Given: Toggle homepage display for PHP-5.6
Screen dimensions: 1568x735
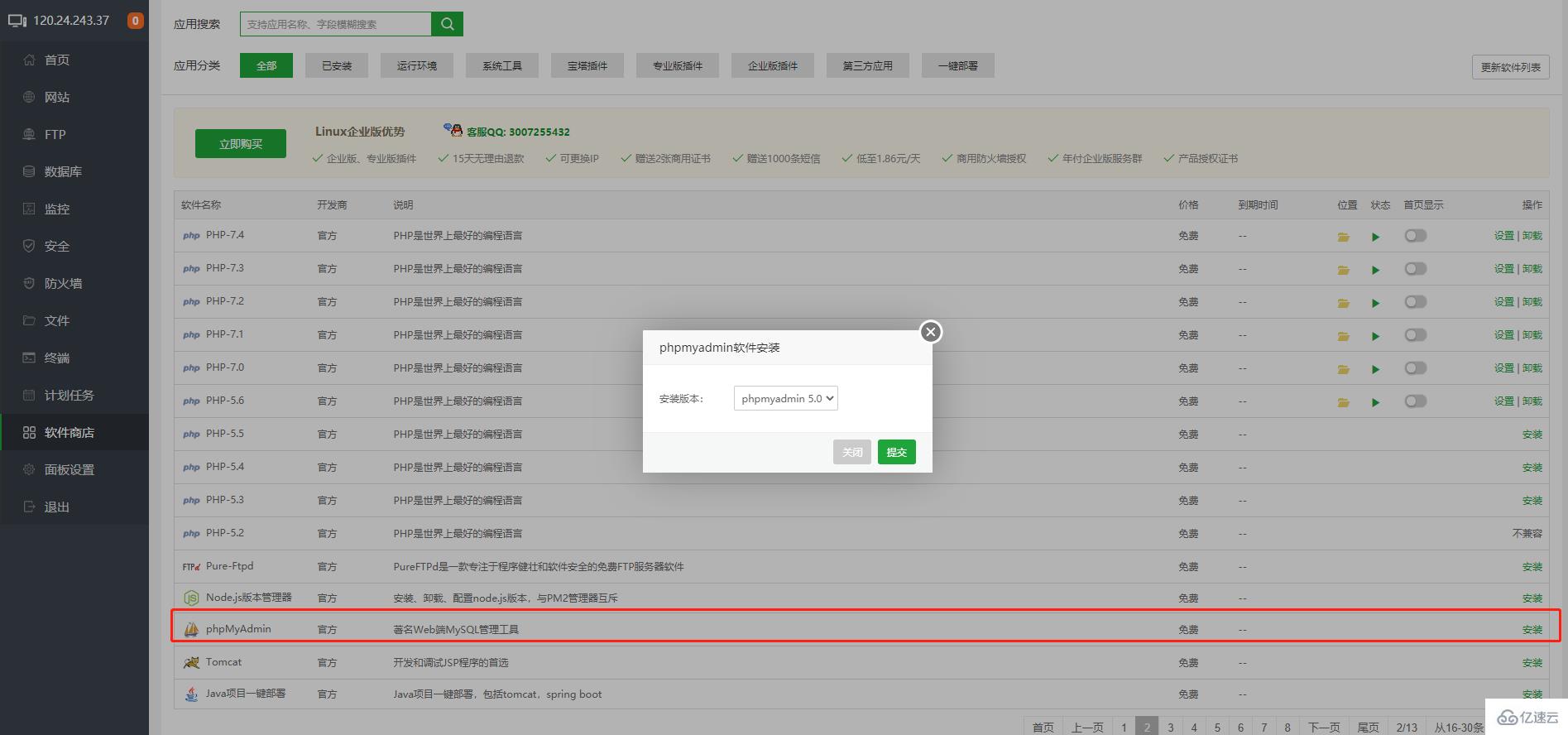Looking at the screenshot, I should tap(1415, 401).
